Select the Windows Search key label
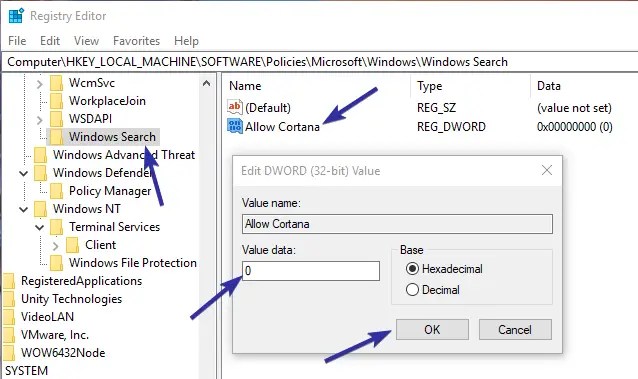The height and width of the screenshot is (379, 638). 112,137
